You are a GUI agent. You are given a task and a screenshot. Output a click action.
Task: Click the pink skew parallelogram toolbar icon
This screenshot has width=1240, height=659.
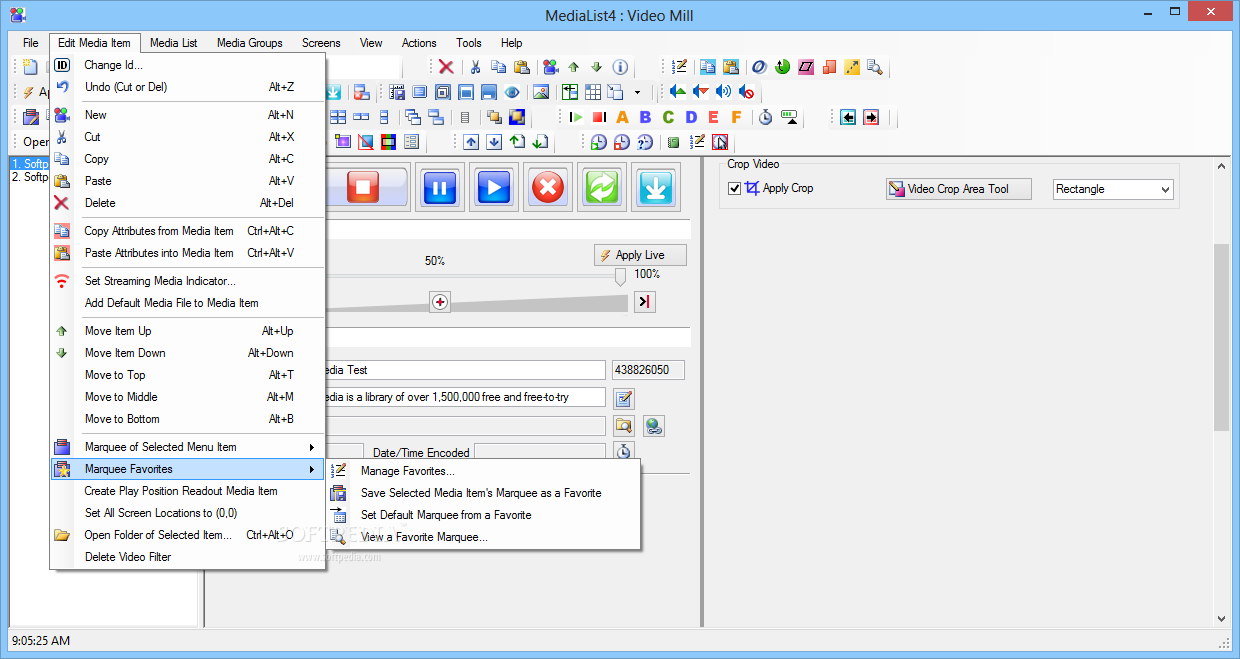[806, 67]
